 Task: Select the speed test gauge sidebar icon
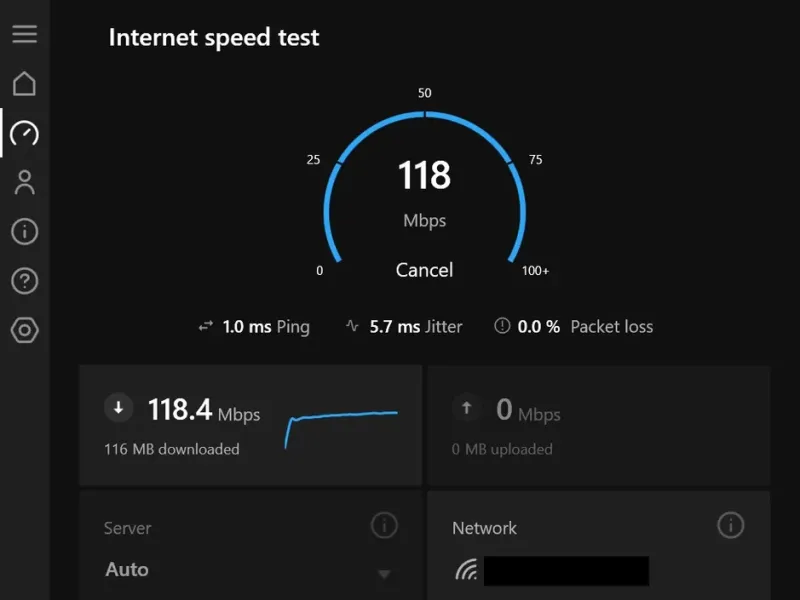coord(24,133)
